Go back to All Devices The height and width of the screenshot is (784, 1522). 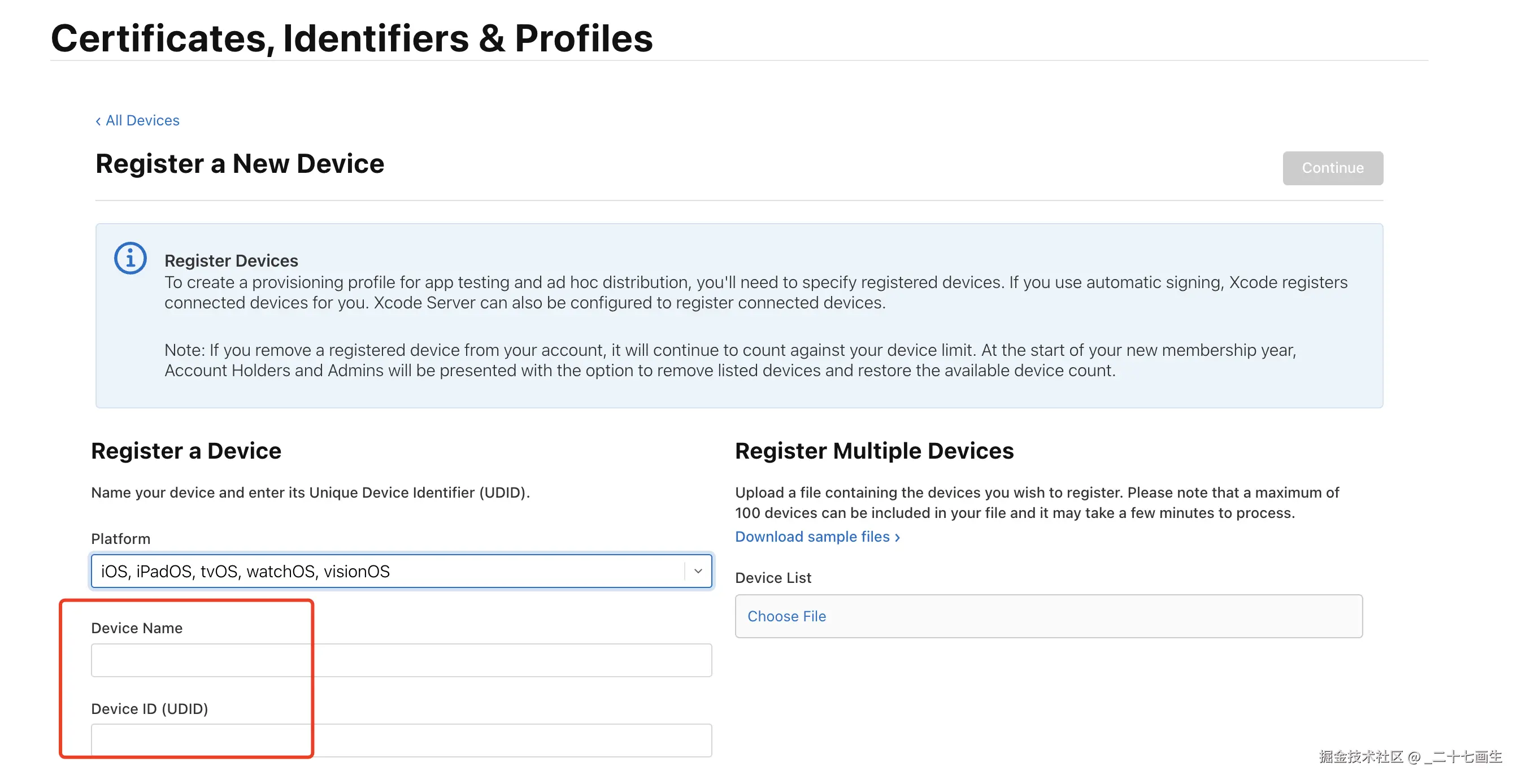tap(138, 120)
